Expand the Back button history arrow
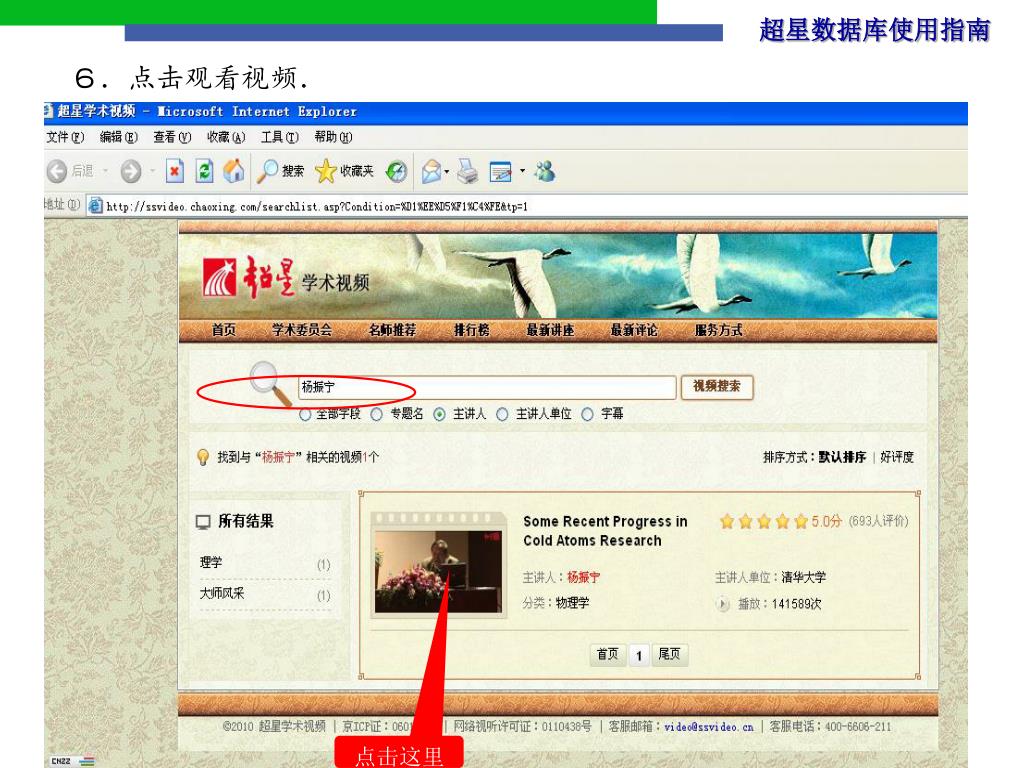Viewport: 1024px width, 768px height. coord(105,171)
